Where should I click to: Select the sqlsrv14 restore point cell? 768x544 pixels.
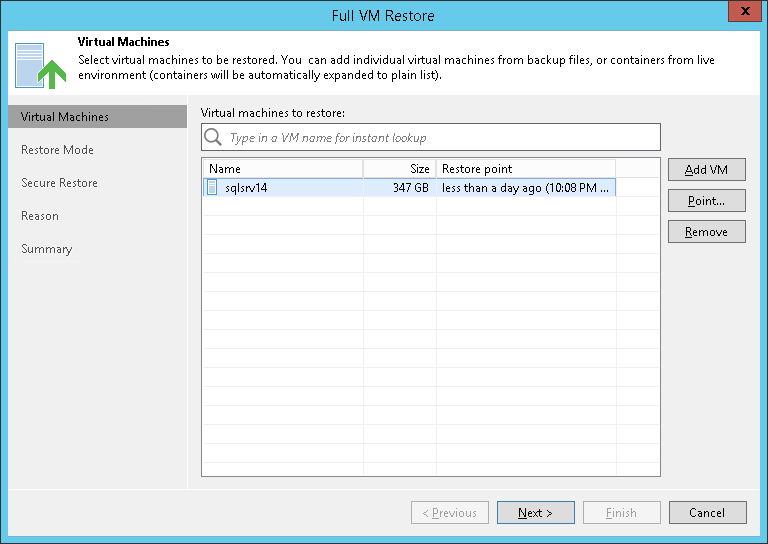tap(525, 187)
